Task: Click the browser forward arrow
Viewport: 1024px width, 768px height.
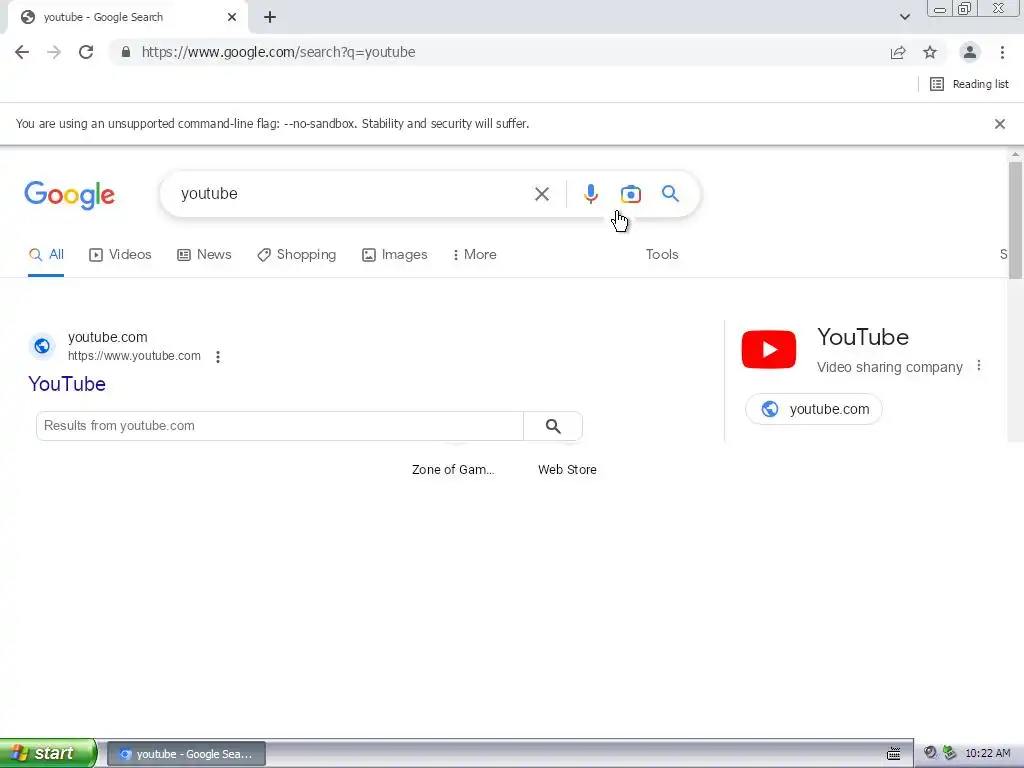Action: 54,52
